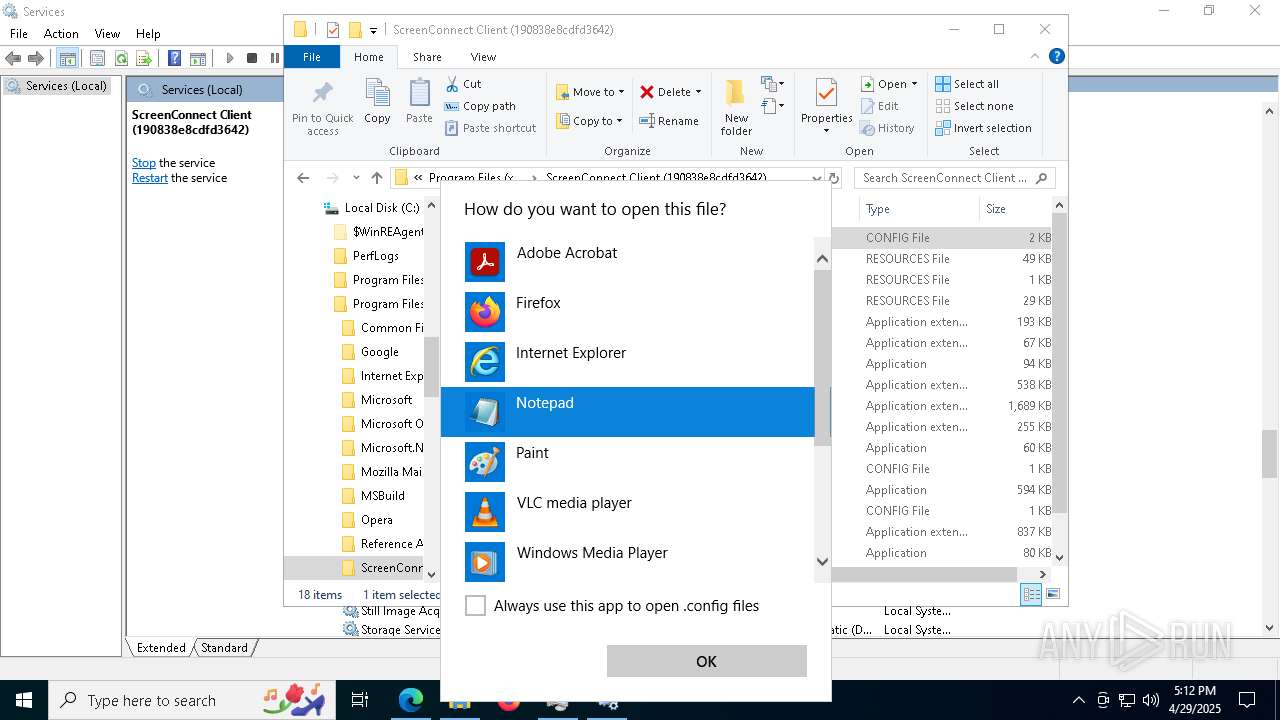Screen dimensions: 1280x720
Task: Switch to large icons view button
Action: pyautogui.click(x=1052, y=594)
